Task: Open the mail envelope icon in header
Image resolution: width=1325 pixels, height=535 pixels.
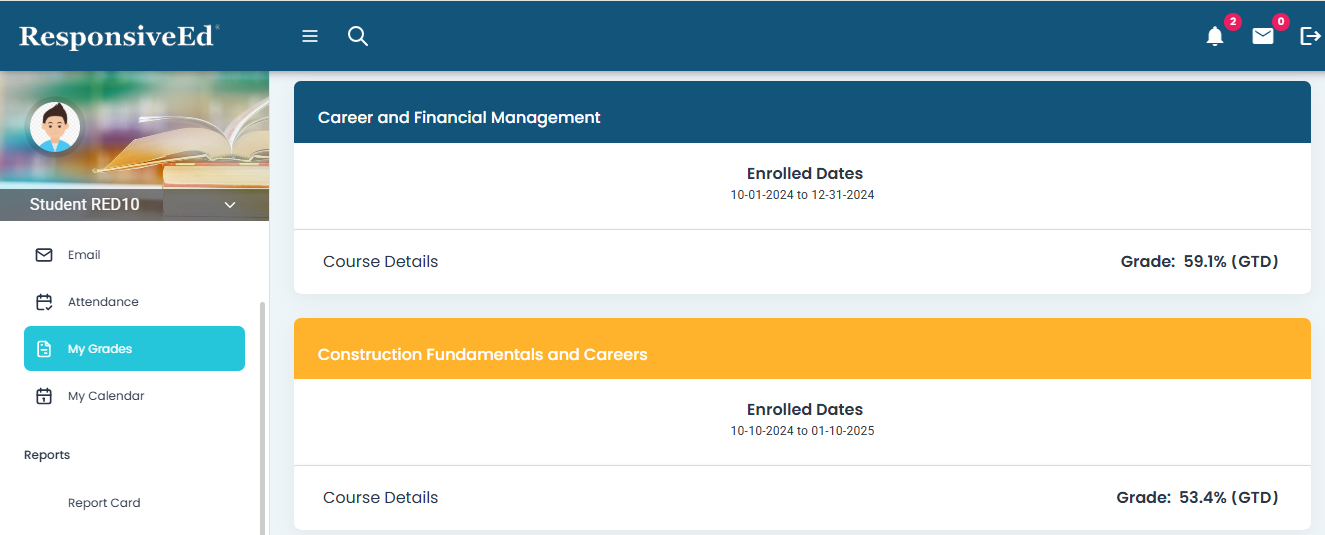Action: 1263,37
